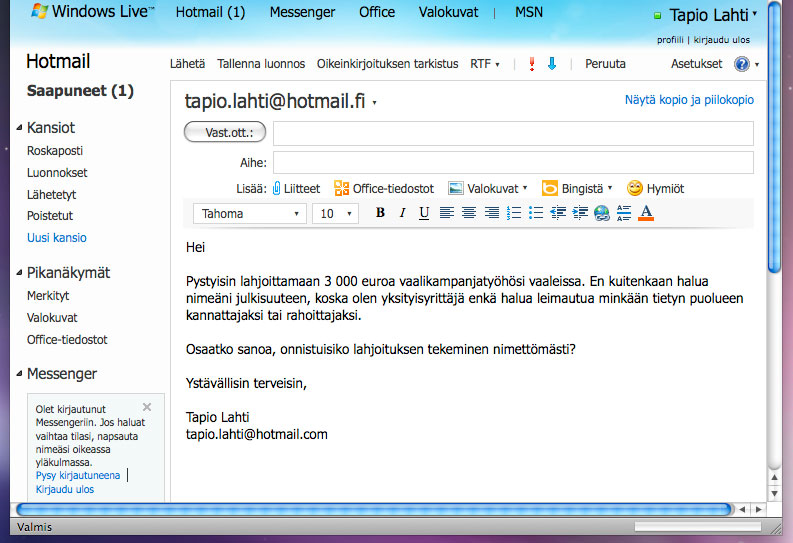This screenshot has height=543, width=793.
Task: Open the Lähetetyt folder
Action: (52, 195)
